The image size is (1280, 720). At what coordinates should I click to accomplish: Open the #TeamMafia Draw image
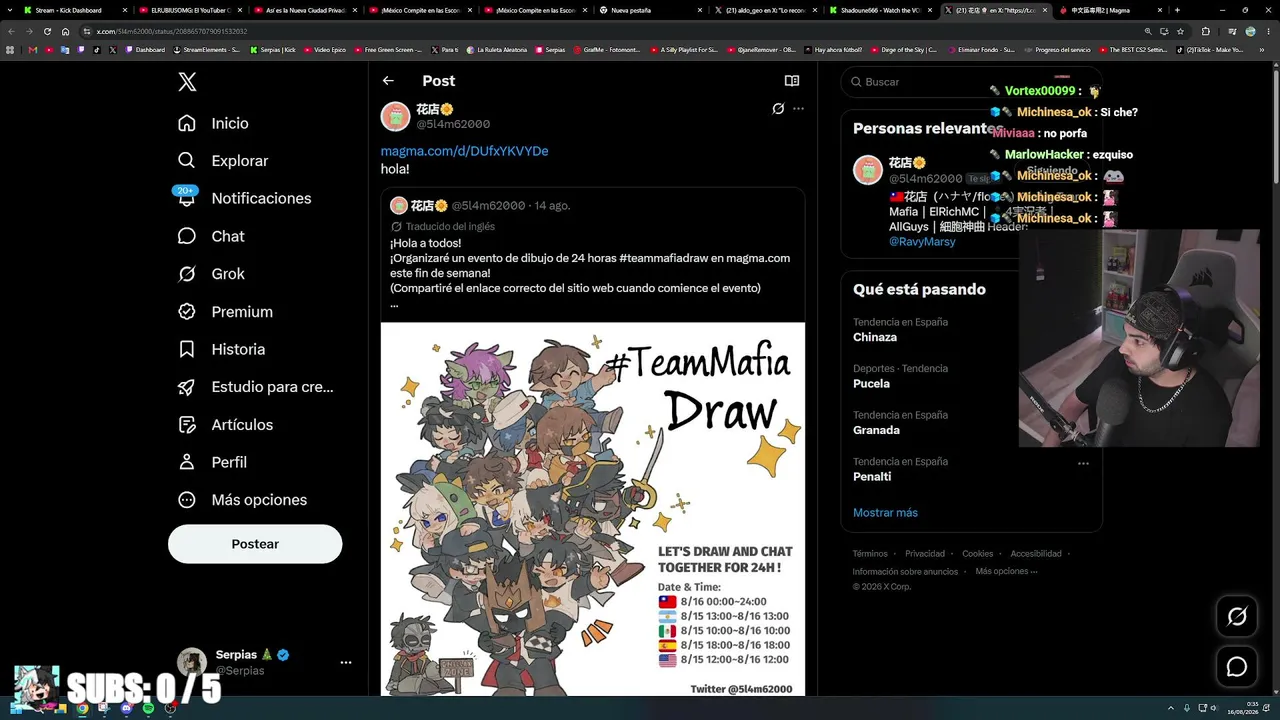click(593, 509)
